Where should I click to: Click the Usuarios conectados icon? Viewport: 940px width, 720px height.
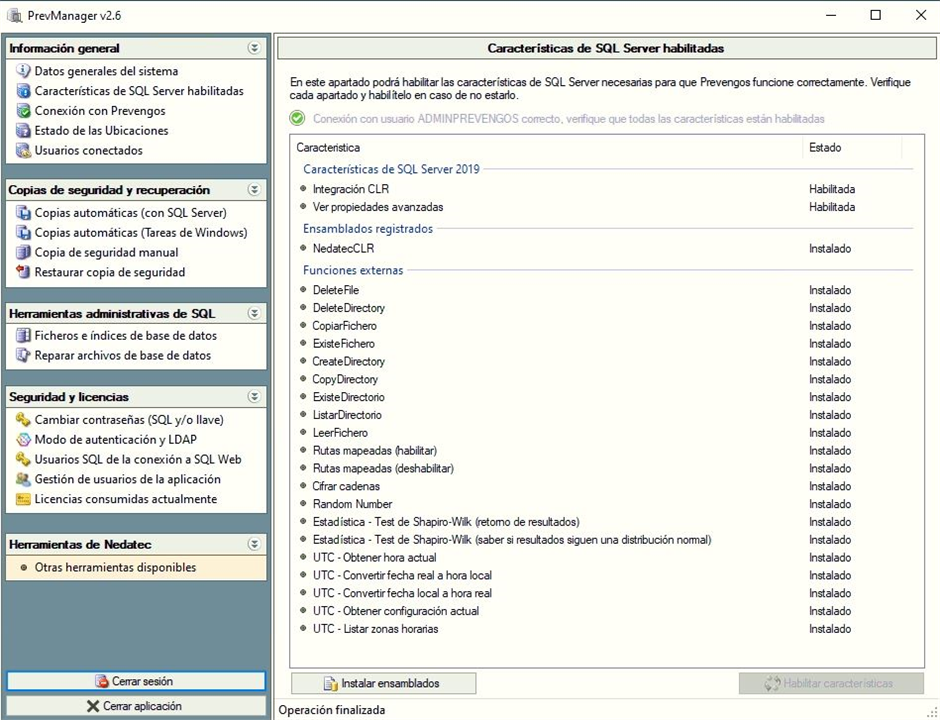pyautogui.click(x=23, y=151)
